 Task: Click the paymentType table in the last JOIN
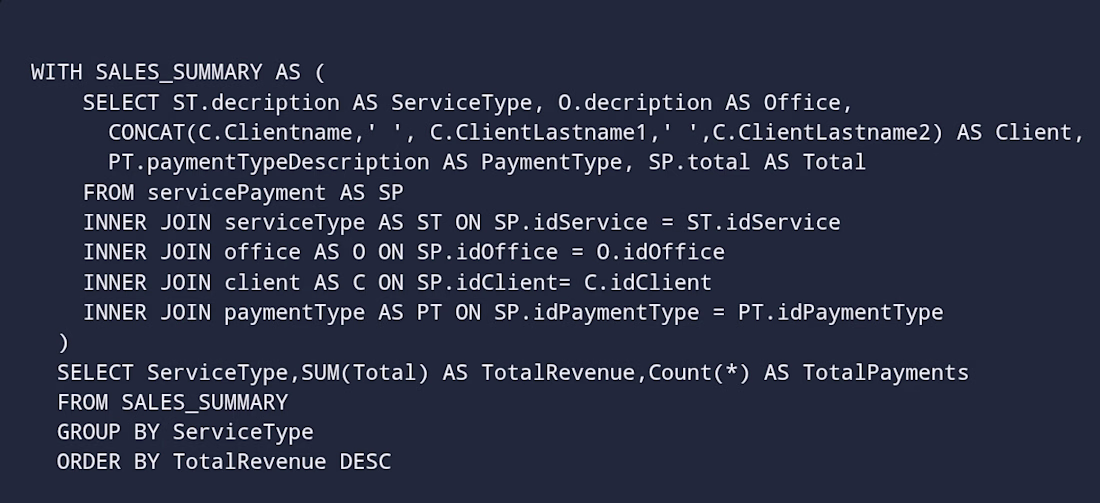pyautogui.click(x=295, y=312)
